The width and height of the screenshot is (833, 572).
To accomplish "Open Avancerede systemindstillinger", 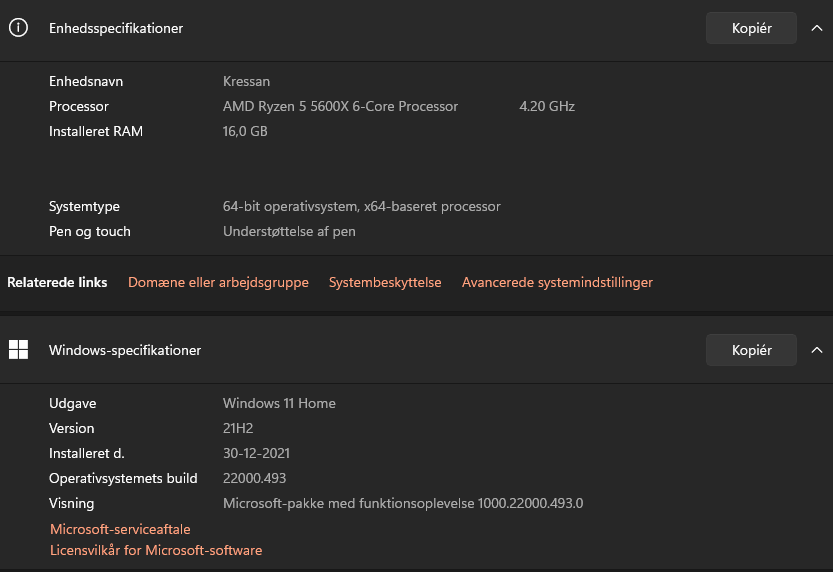I will click(x=557, y=282).
